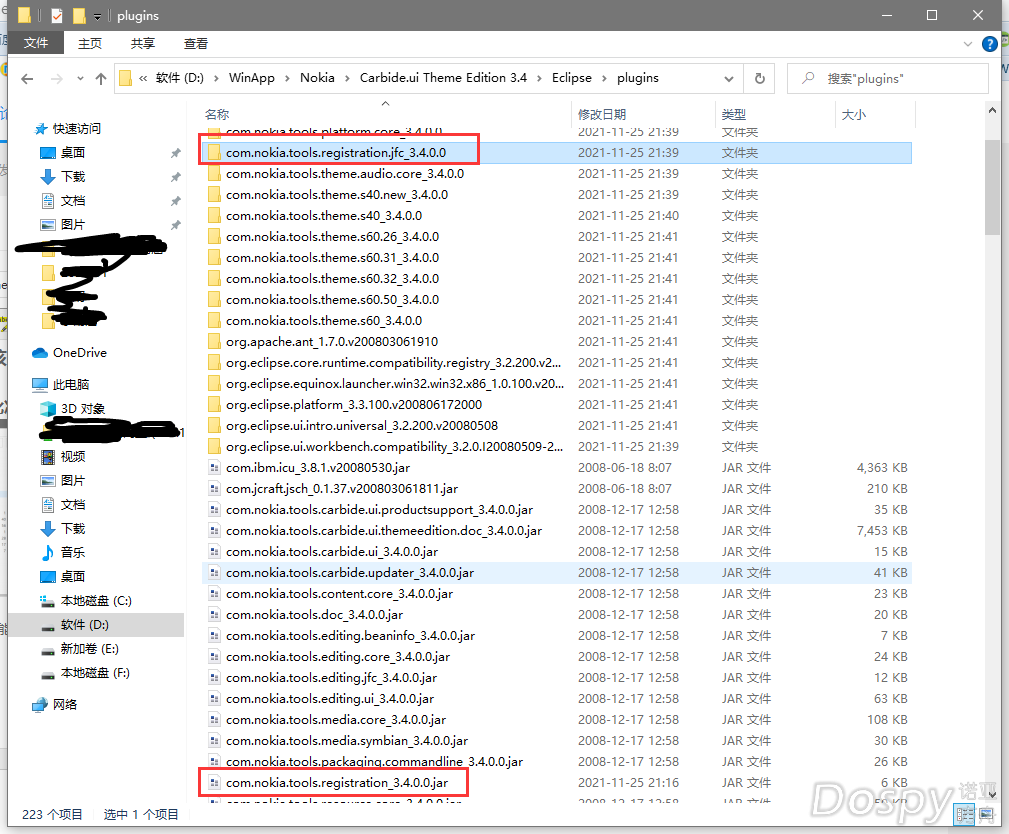The image size is (1009, 834).
Task: Select 本地磁盘 (F:) drive
Action: [x=95, y=673]
